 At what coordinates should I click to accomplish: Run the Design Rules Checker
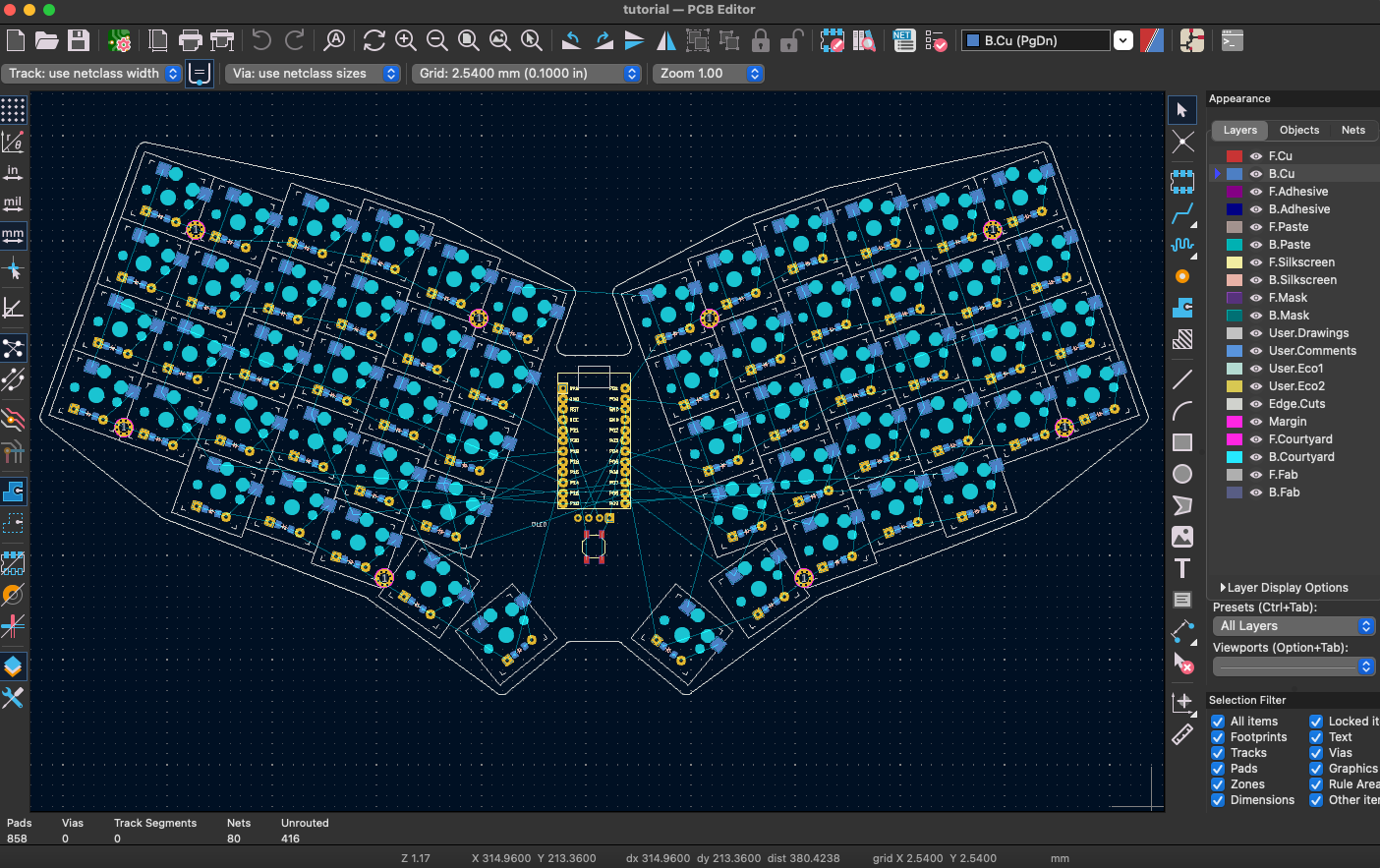coord(936,40)
